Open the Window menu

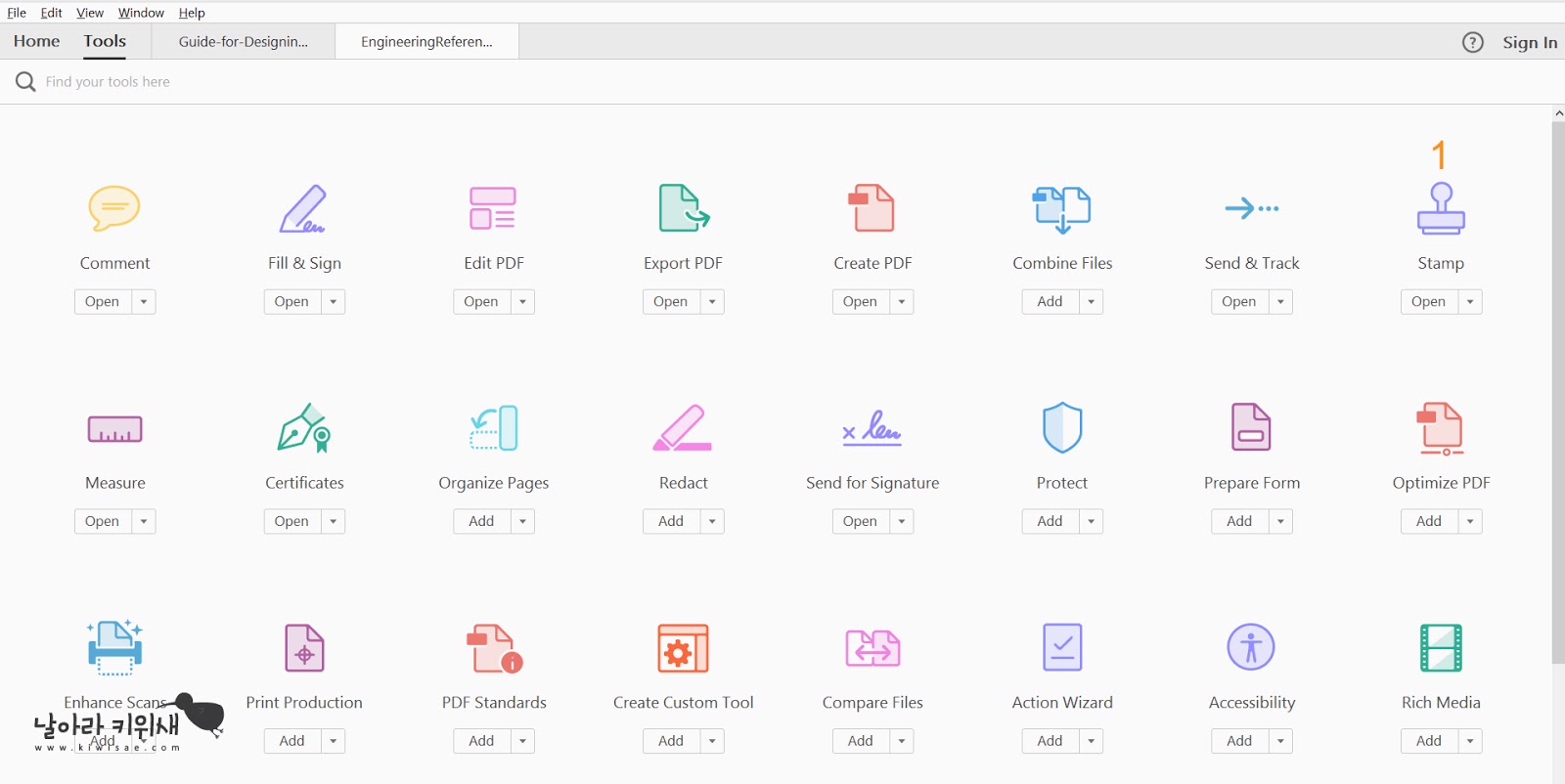pyautogui.click(x=141, y=13)
